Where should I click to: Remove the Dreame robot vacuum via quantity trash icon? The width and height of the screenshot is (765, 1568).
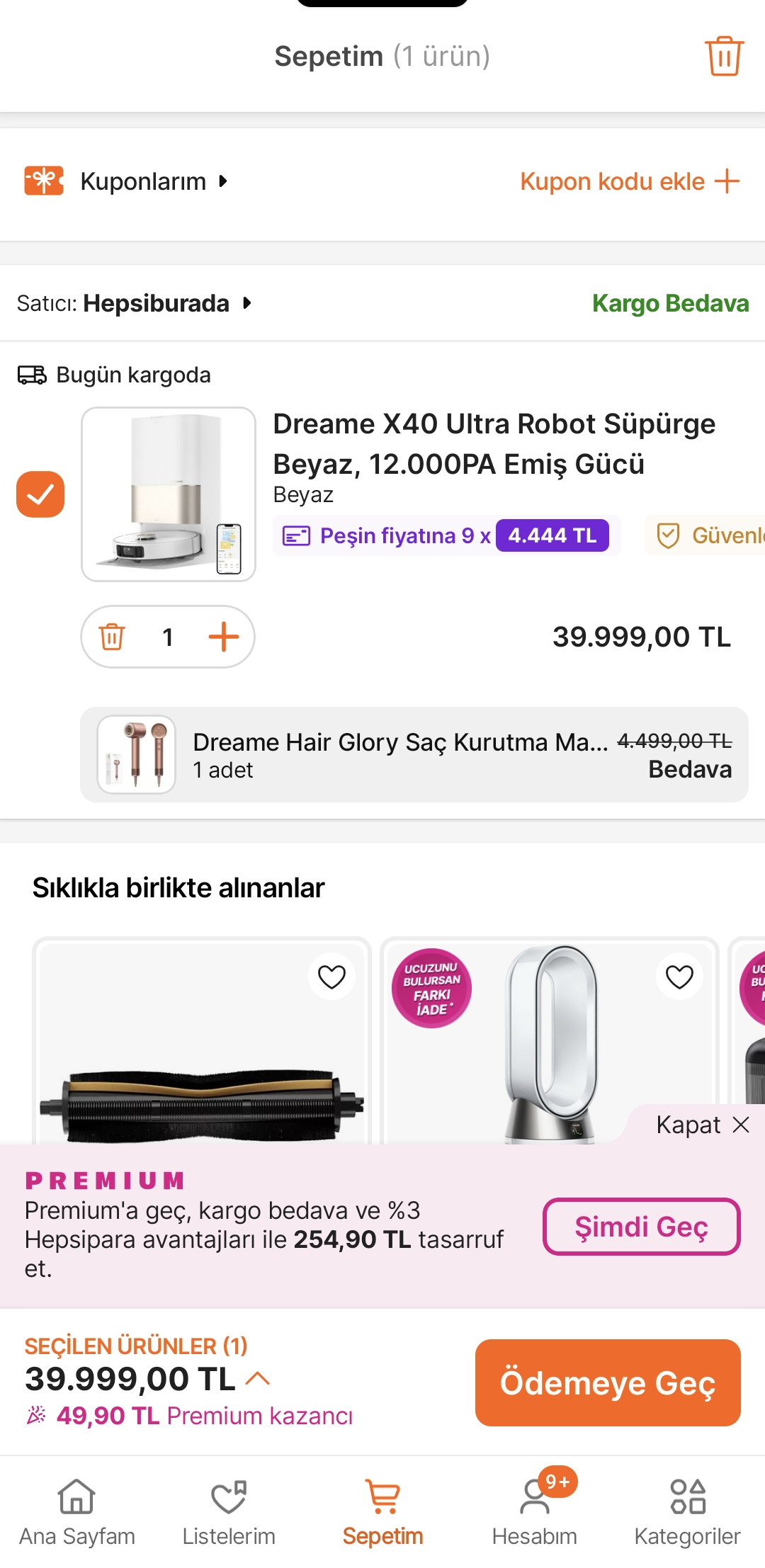[x=112, y=637]
